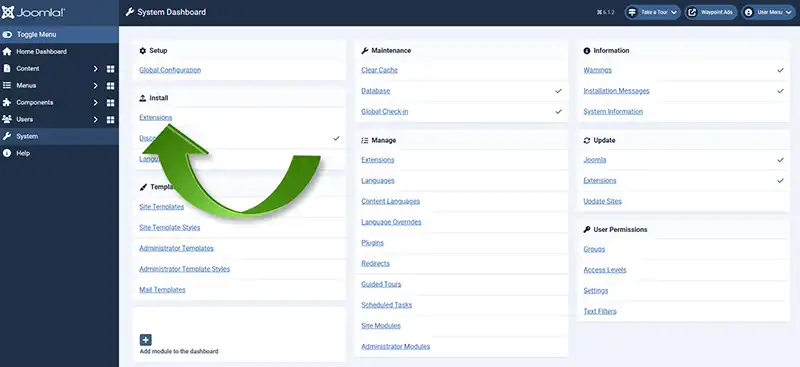Expand the Components submenu chevron
Screen dimensions: 800x367
95,103
